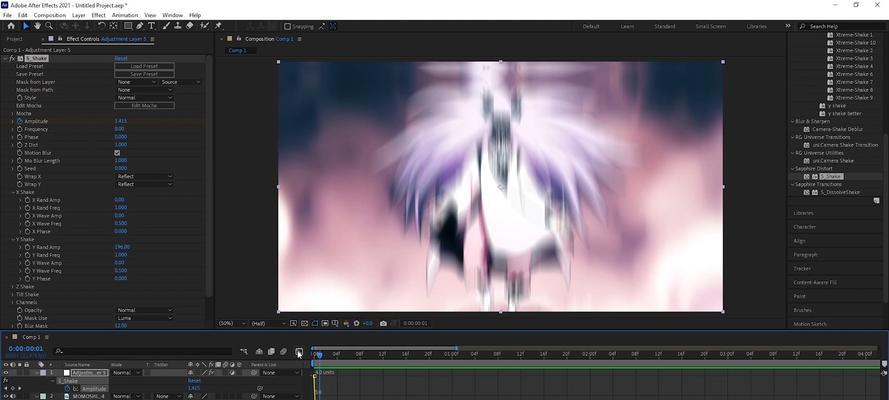
Task: Click the composition mini-flowchart icon in the timeline
Action: pyautogui.click(x=244, y=352)
